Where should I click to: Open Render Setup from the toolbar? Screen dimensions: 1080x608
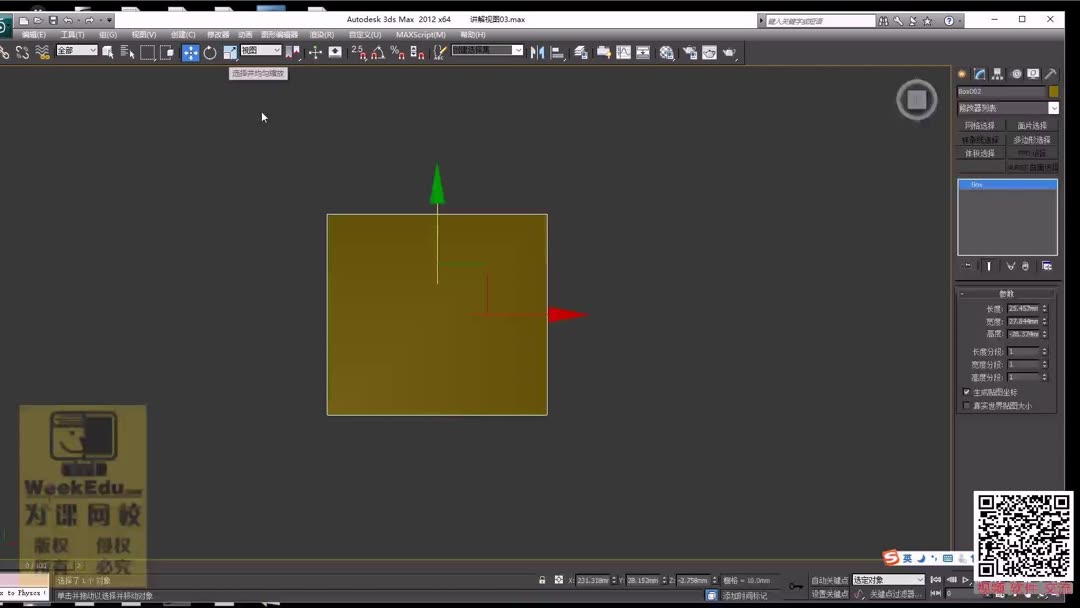coord(689,52)
